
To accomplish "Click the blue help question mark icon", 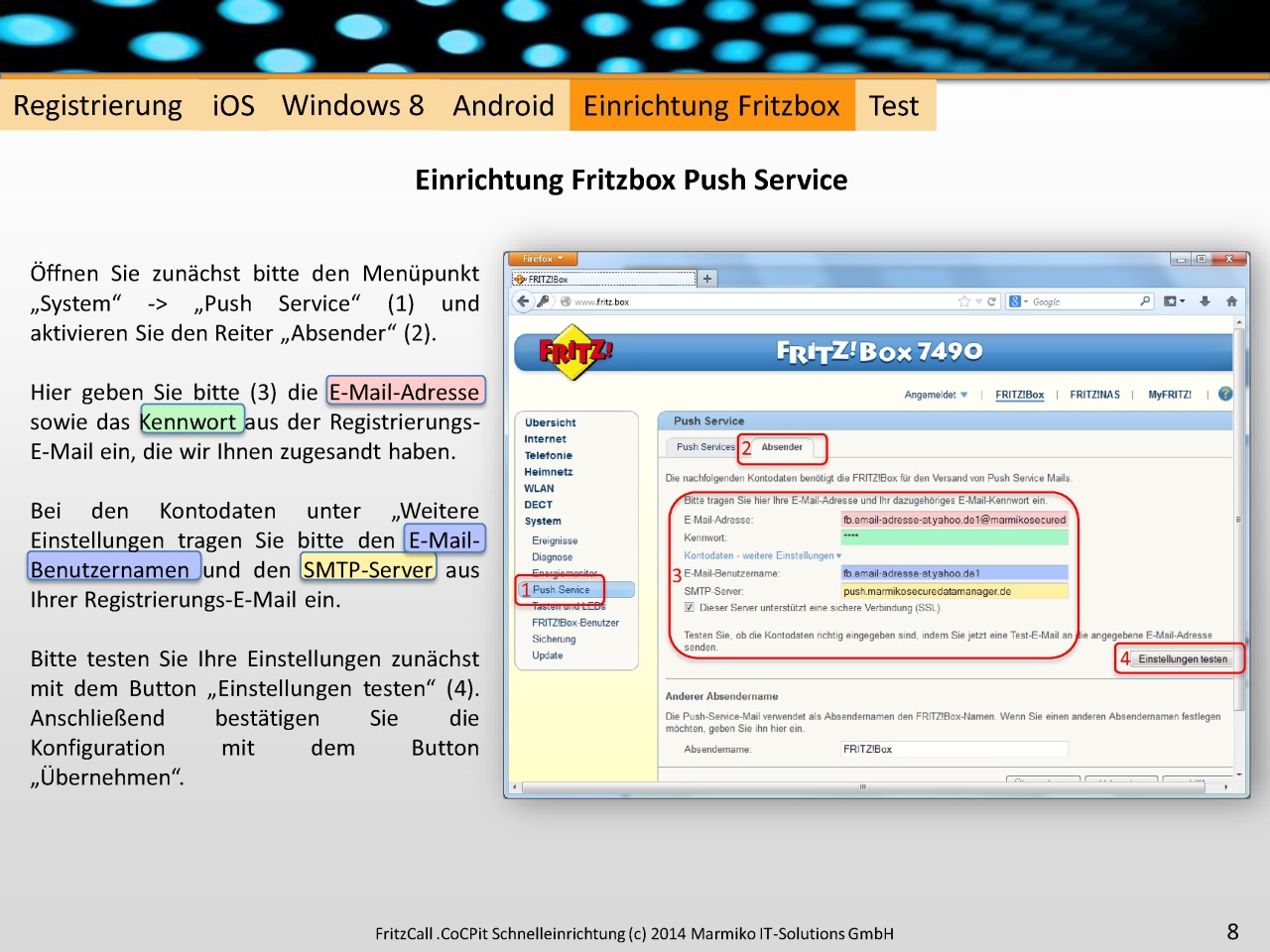I will point(1225,394).
